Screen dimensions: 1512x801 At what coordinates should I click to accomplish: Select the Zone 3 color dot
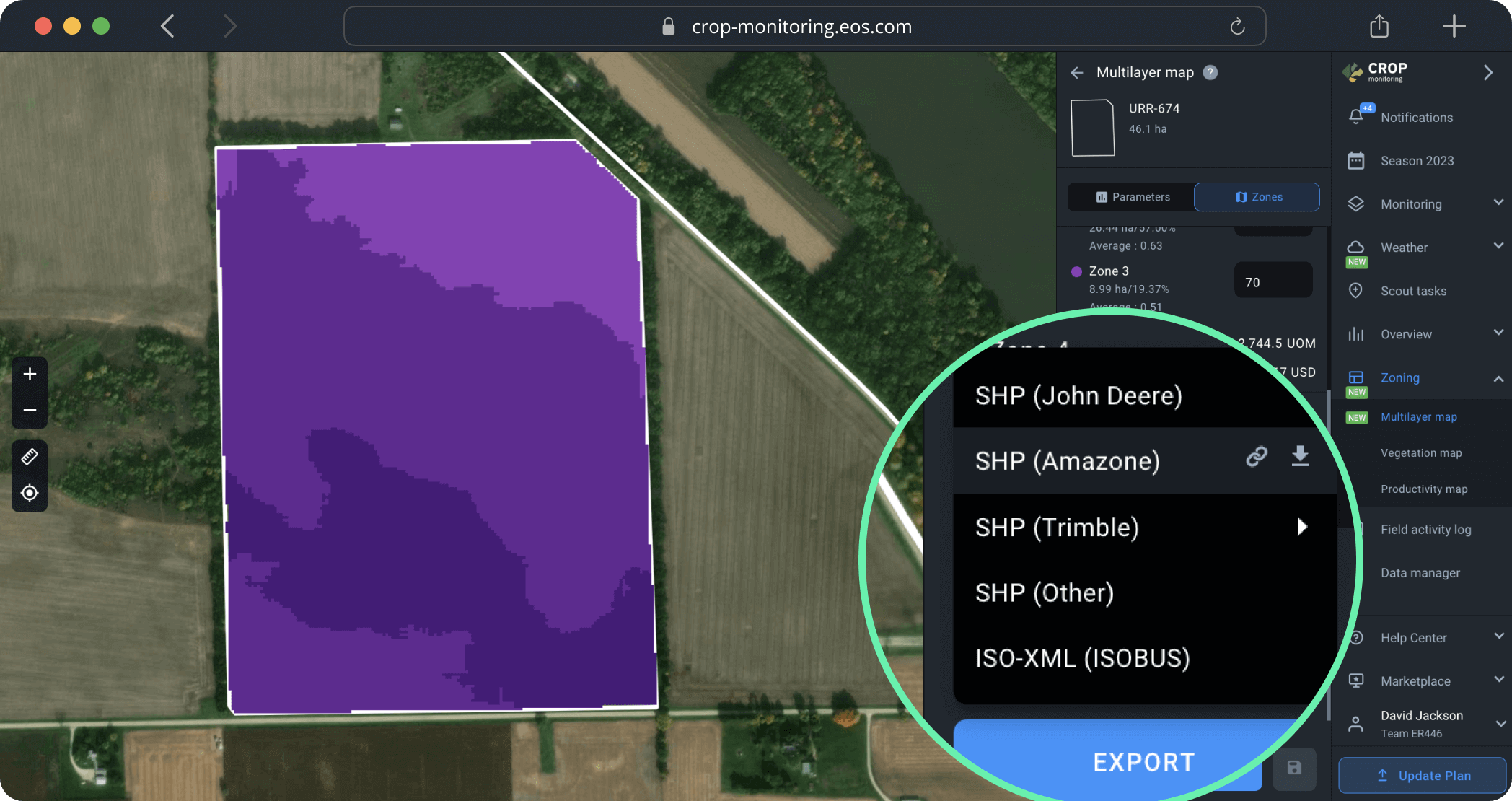click(1076, 271)
